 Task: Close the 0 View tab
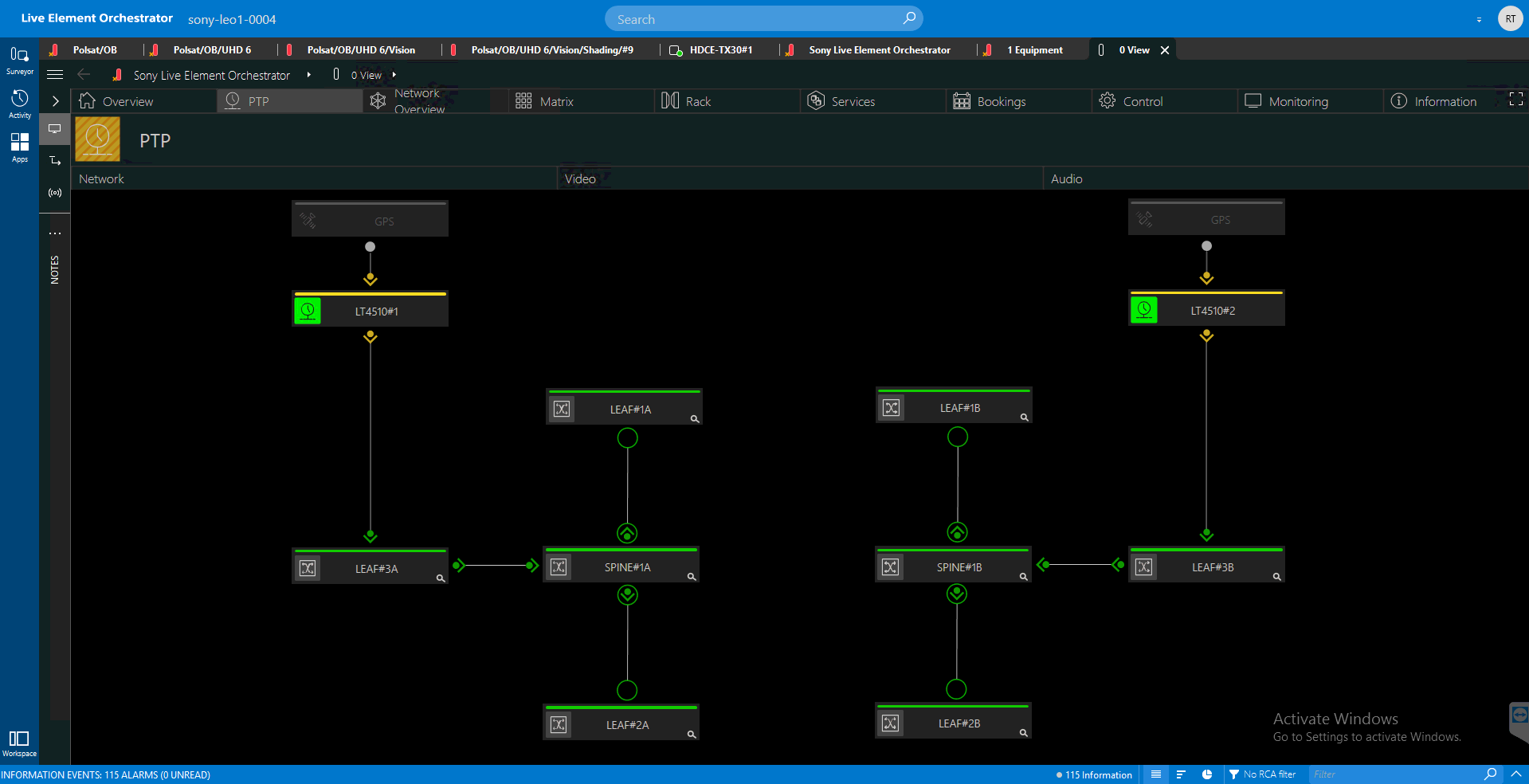coord(1165,50)
